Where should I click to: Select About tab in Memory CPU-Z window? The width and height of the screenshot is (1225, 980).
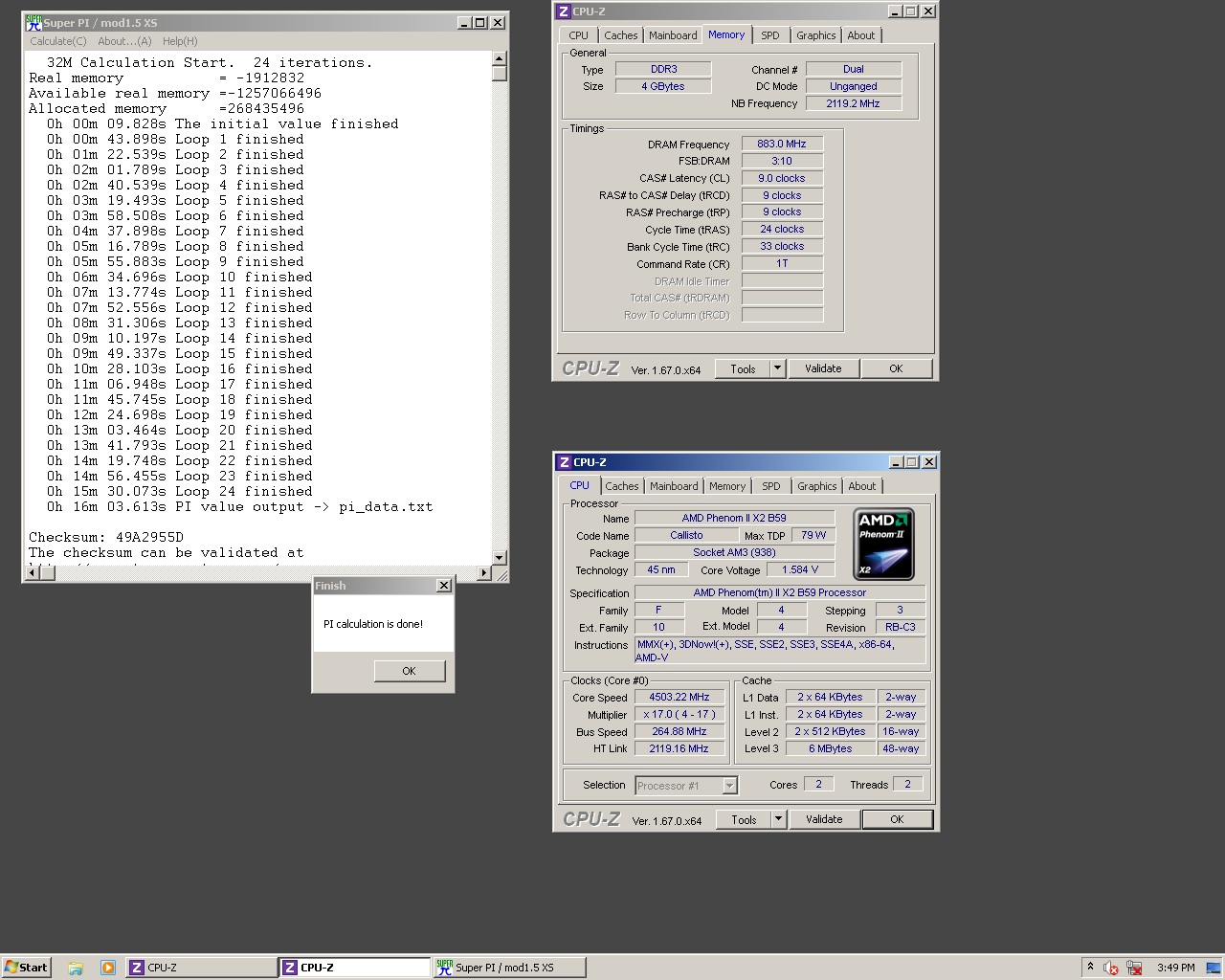tap(861, 35)
